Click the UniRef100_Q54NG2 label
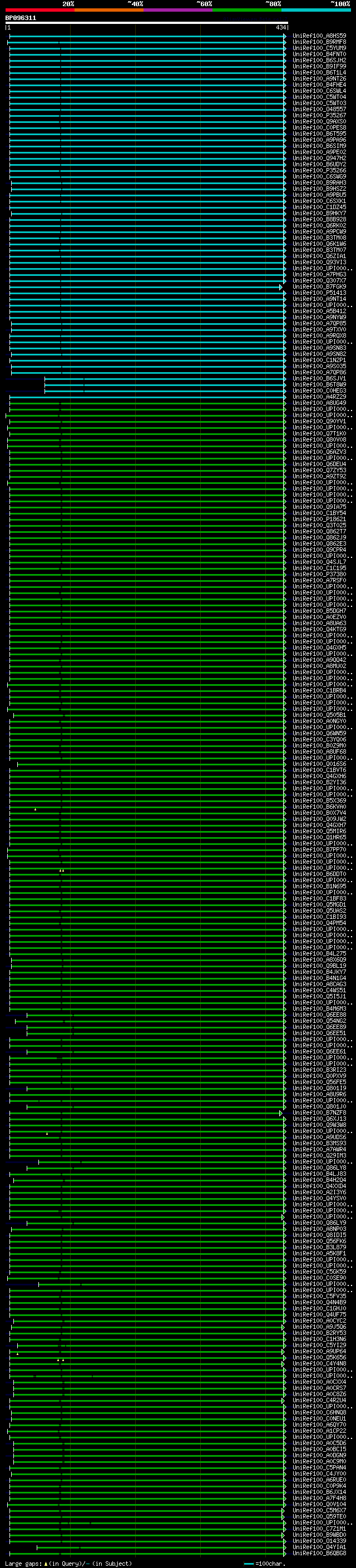This screenshot has height=1568, width=356. point(319,1021)
